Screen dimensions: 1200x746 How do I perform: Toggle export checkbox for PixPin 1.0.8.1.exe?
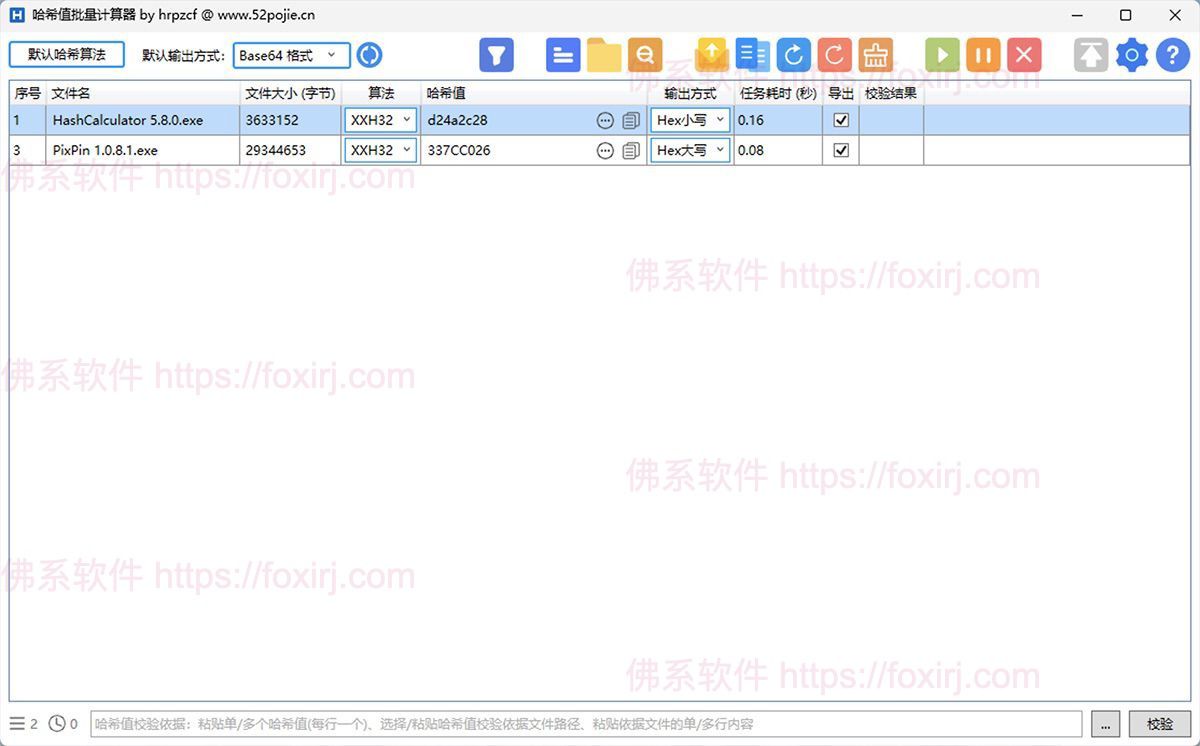click(x=841, y=150)
